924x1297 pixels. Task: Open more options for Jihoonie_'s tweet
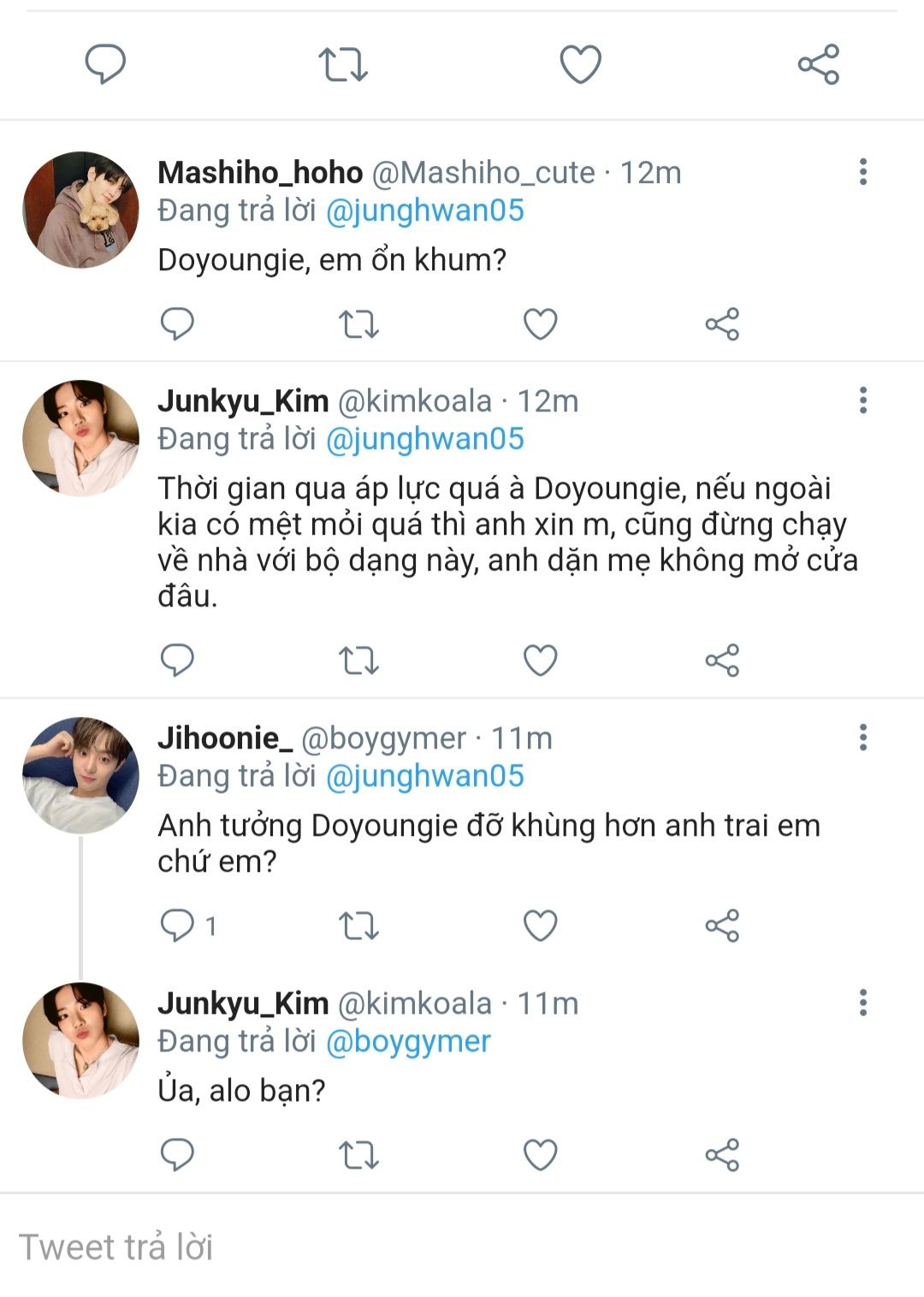coord(862,737)
